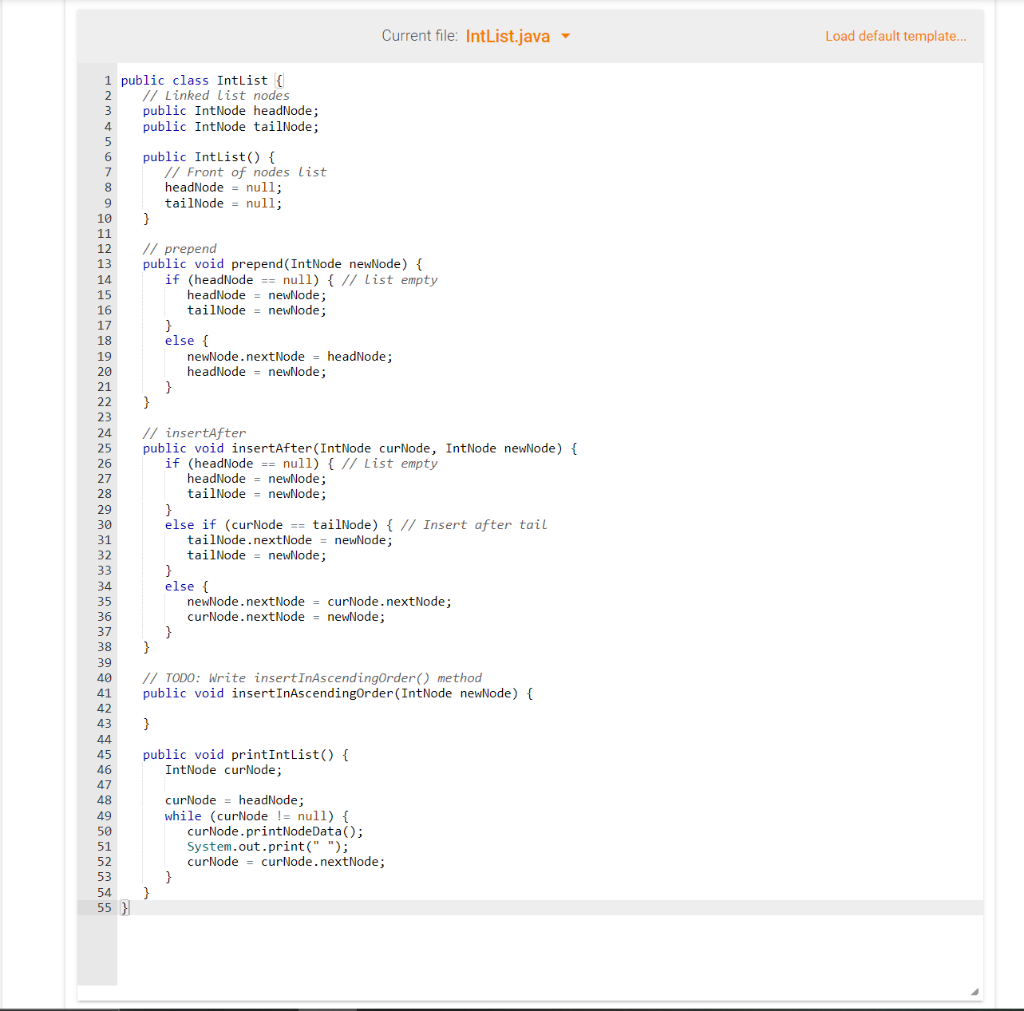Click line number 1 in the gutter
The height and width of the screenshot is (1011, 1024).
pos(107,80)
